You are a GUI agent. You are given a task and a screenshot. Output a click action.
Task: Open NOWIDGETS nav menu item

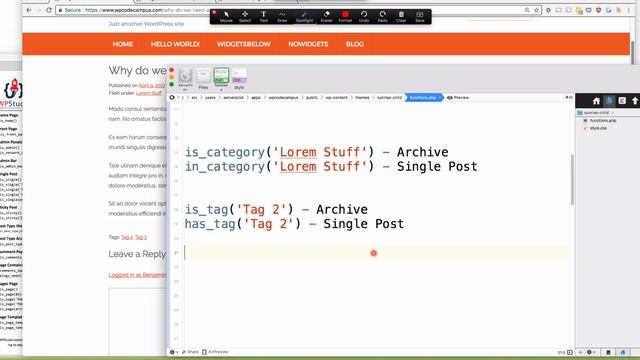click(x=308, y=44)
